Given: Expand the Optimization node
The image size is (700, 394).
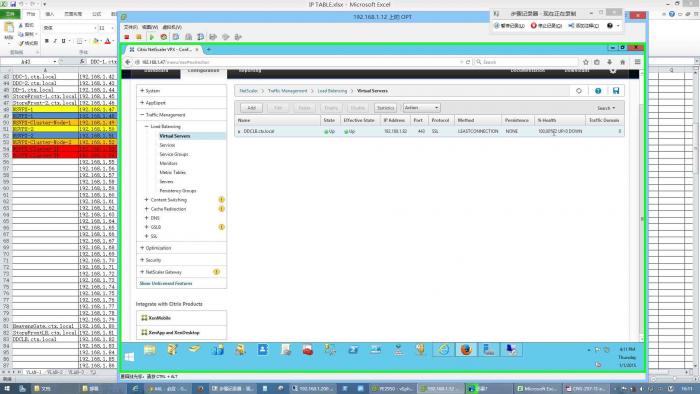Looking at the screenshot, I should (x=142, y=248).
